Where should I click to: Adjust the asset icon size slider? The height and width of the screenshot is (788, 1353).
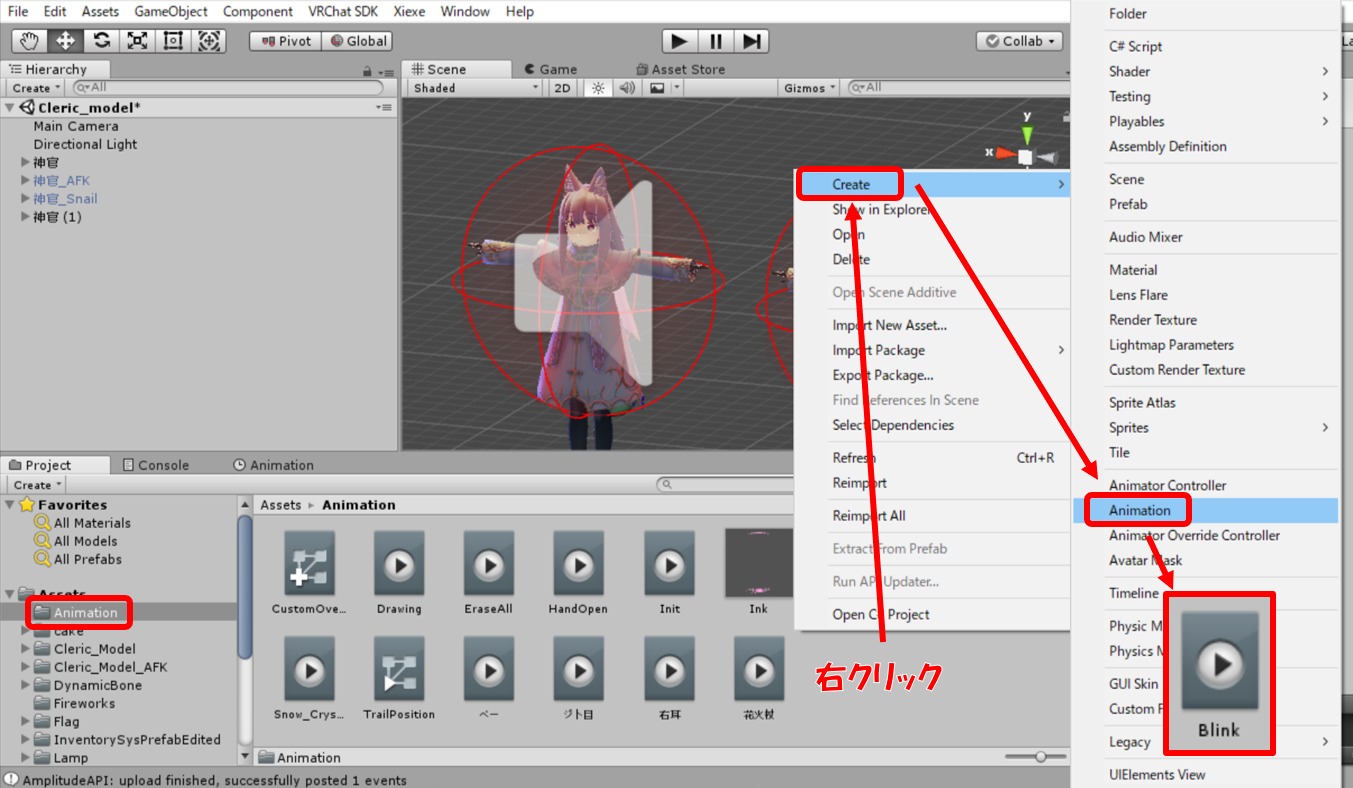coord(1041,757)
